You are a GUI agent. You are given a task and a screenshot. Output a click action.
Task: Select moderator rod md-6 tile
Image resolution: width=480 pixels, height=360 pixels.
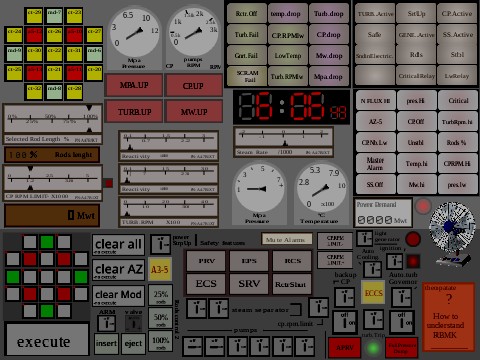[94, 54]
